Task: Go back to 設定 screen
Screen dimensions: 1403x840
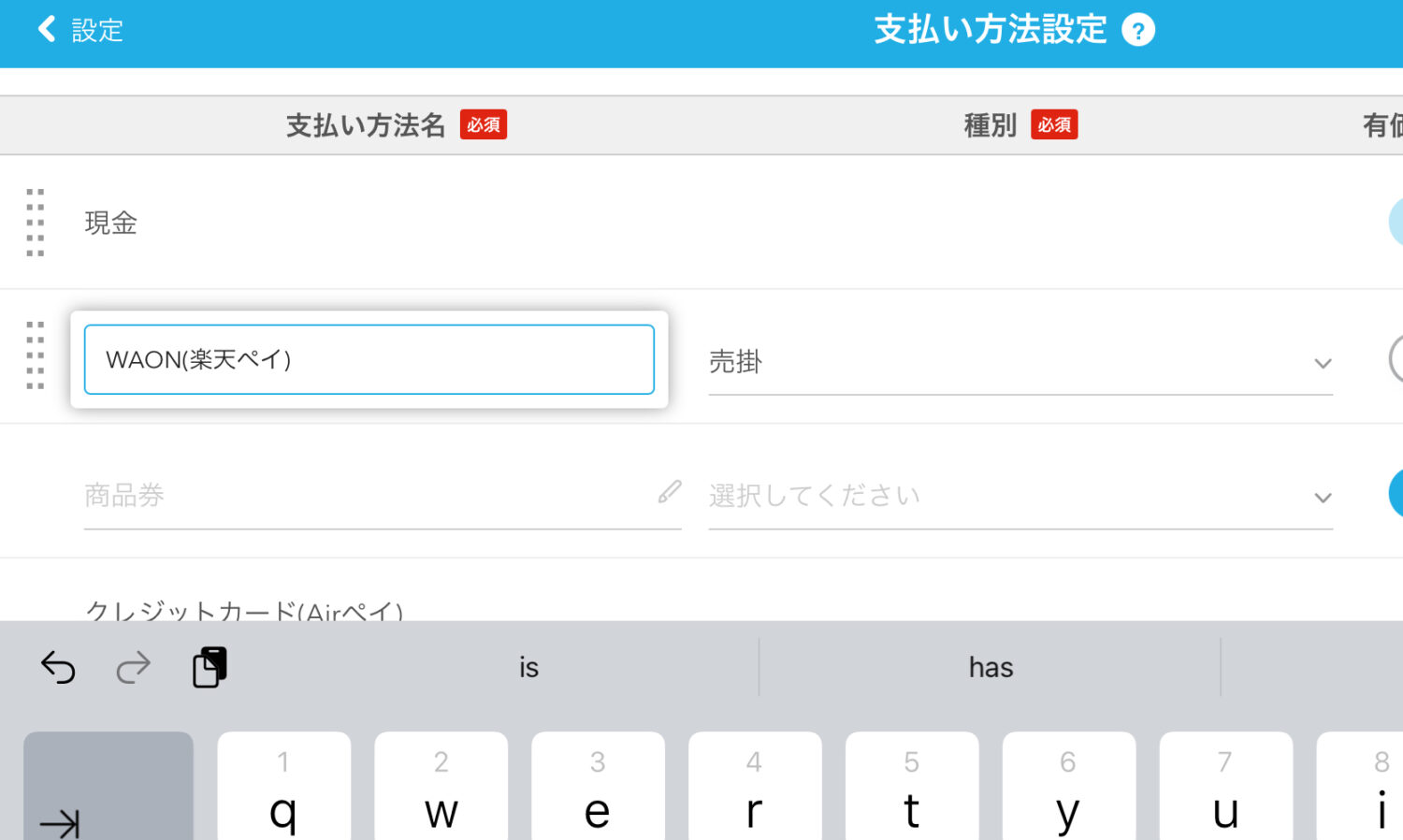Action: pos(80,30)
